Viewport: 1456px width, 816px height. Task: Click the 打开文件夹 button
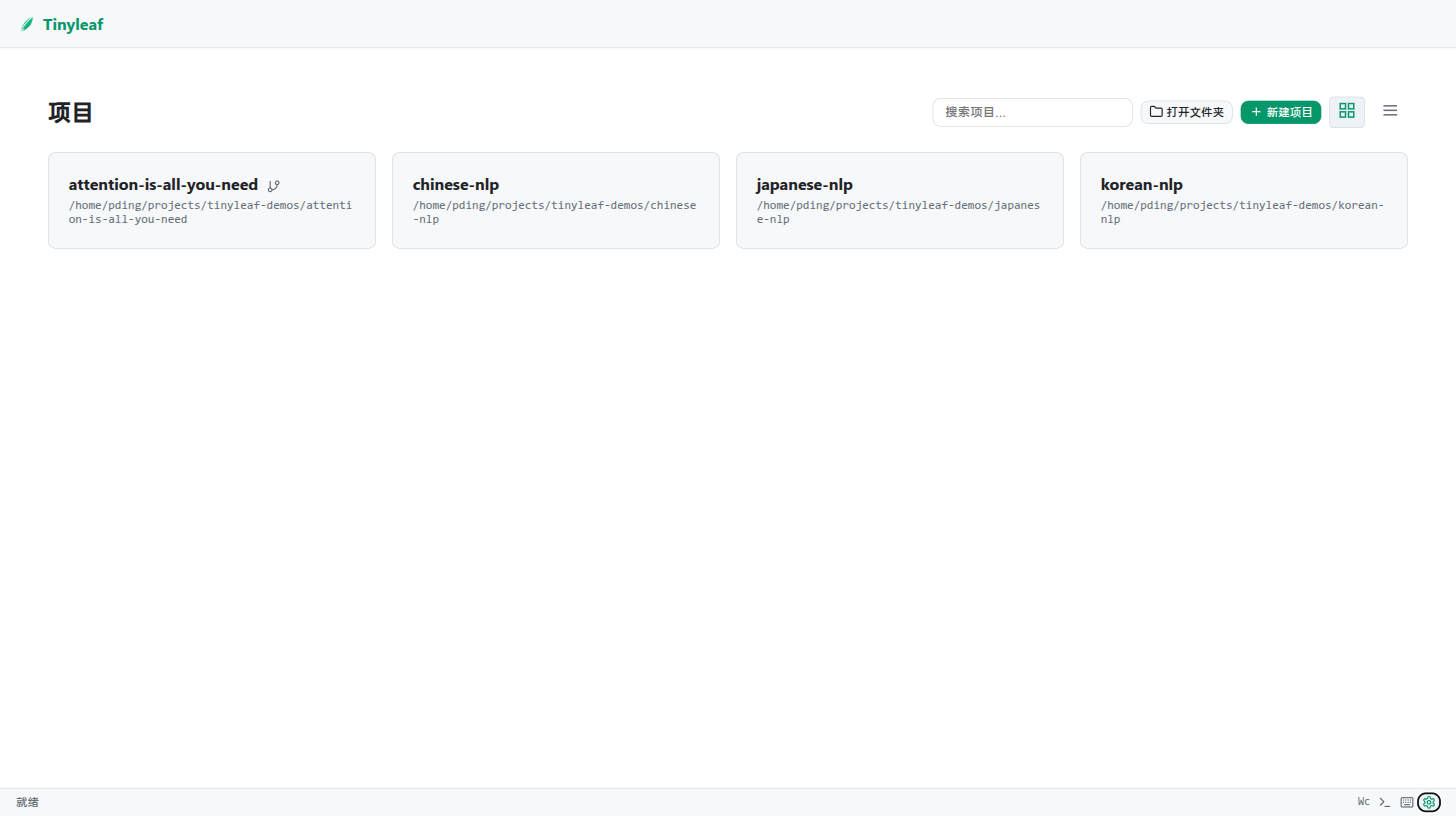click(x=1186, y=112)
